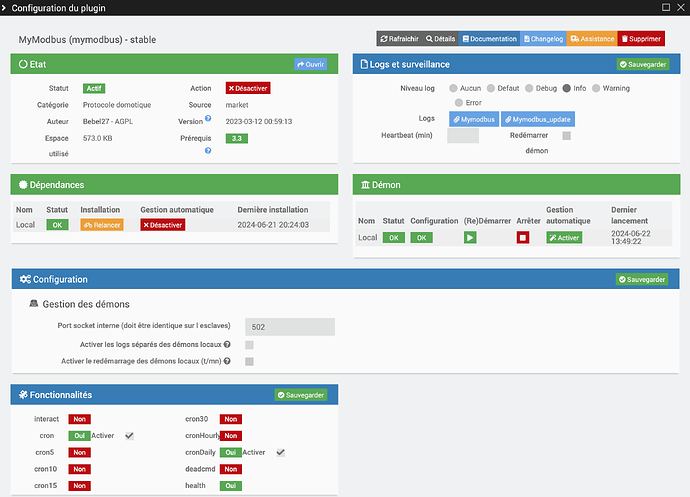This screenshot has height=497, width=690.
Task: Click dependencies OK status badge
Action: (57, 225)
